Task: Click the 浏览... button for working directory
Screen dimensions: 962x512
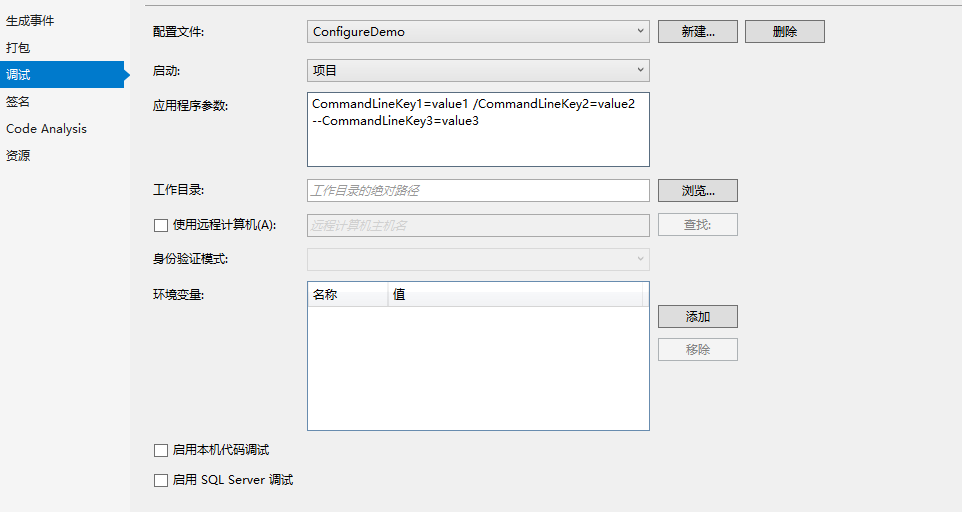Action: 698,191
